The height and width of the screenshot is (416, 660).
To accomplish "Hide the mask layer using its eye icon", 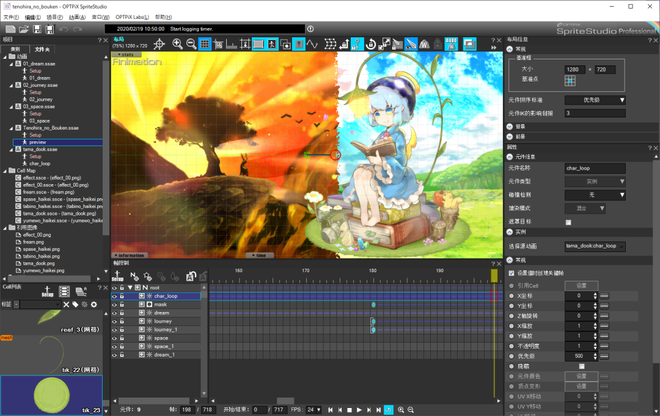I will pyautogui.click(x=114, y=305).
